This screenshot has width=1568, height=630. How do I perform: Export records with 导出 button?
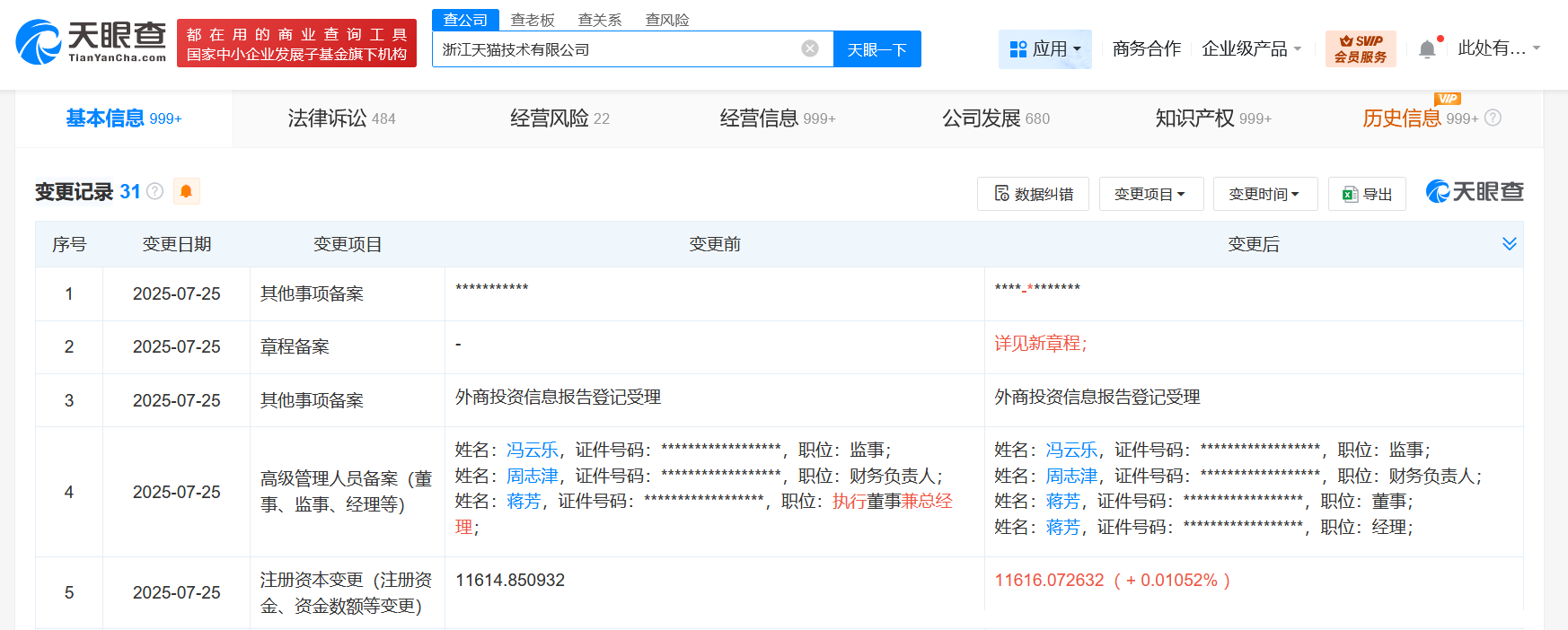pos(1367,194)
